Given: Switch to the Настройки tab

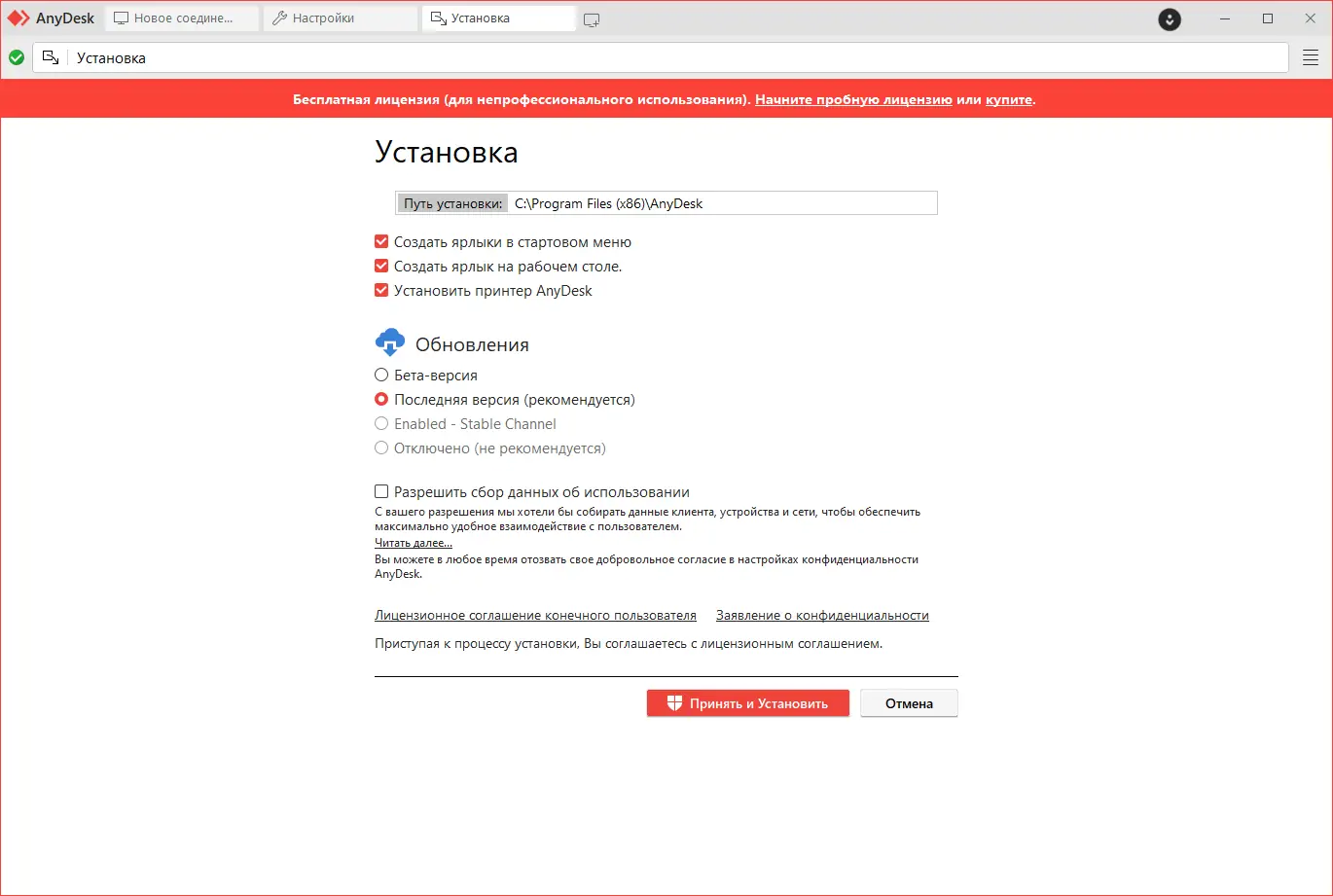Looking at the screenshot, I should [339, 17].
